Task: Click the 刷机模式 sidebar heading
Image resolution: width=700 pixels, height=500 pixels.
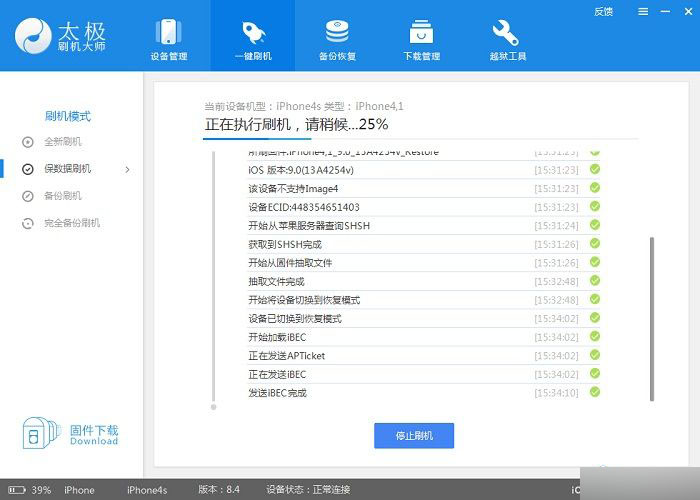Action: pyautogui.click(x=68, y=117)
